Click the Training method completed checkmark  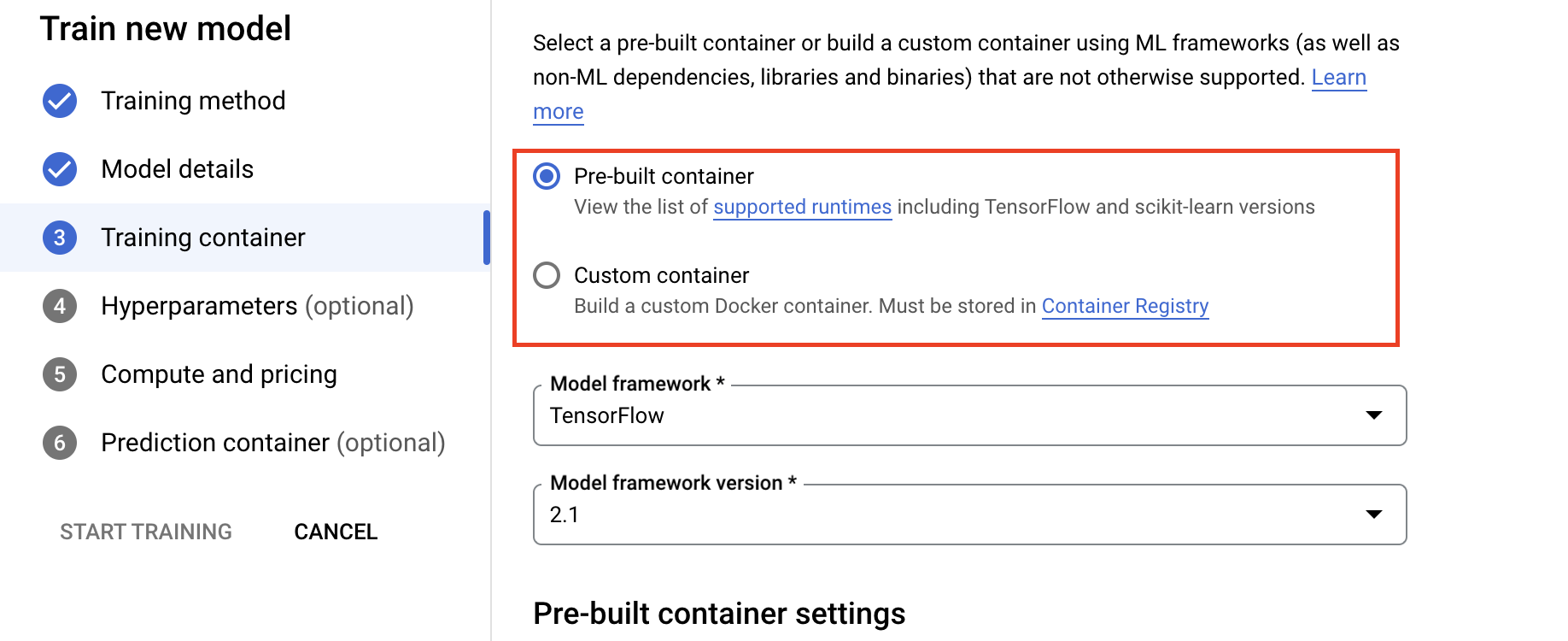coord(59,100)
